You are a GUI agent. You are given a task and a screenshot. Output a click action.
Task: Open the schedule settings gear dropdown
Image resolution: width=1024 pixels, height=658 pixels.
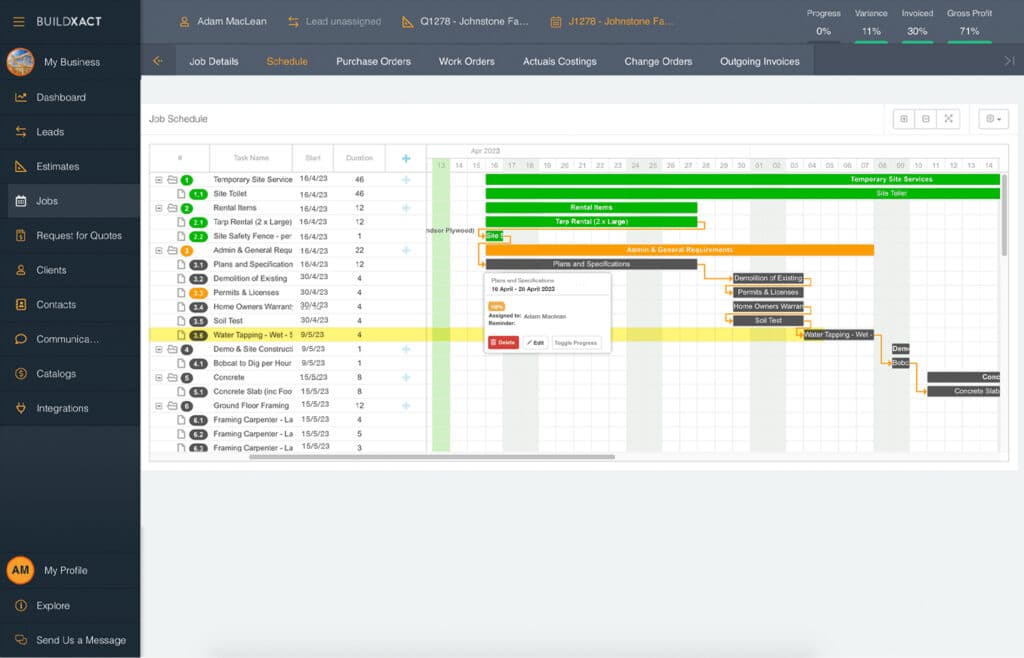click(993, 119)
